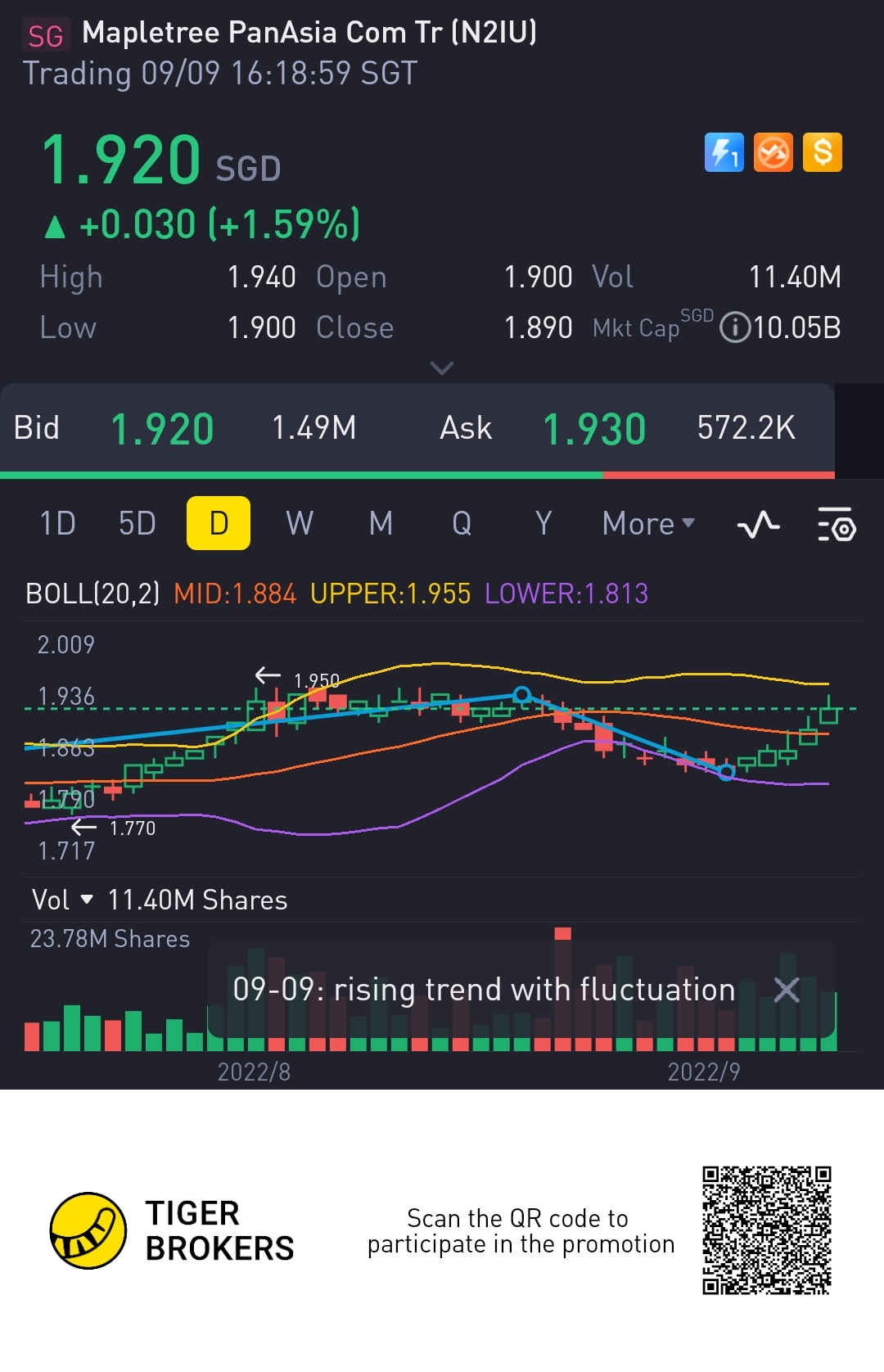This screenshot has width=884, height=1372.
Task: Tap the tallest red volume bar
Action: [562, 989]
